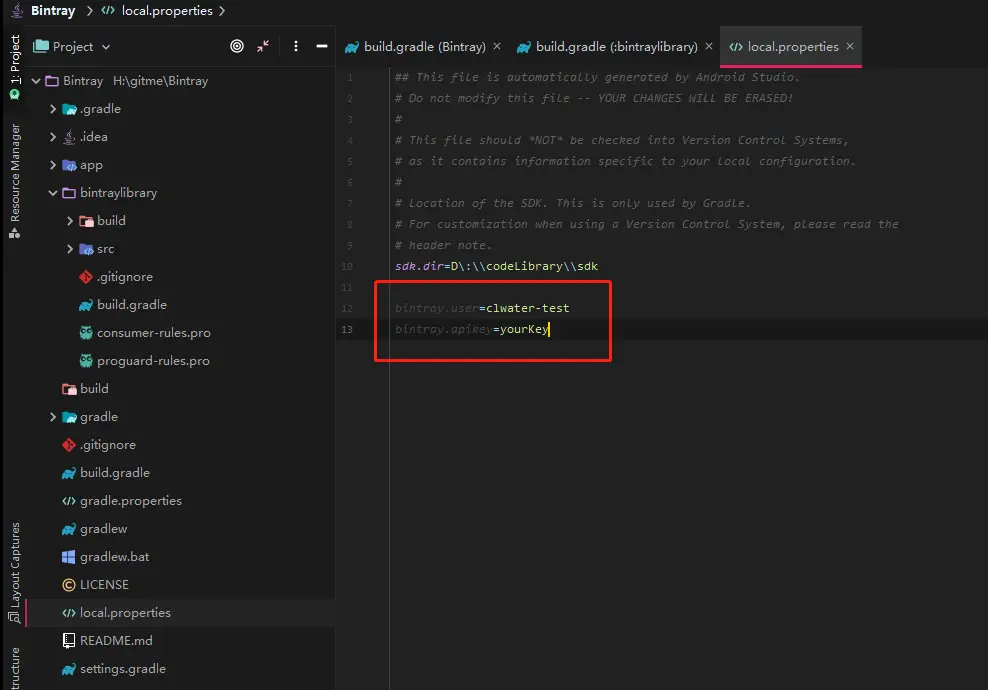Click bintray.user property key
Screen dimensions: 988x690
click(x=437, y=308)
